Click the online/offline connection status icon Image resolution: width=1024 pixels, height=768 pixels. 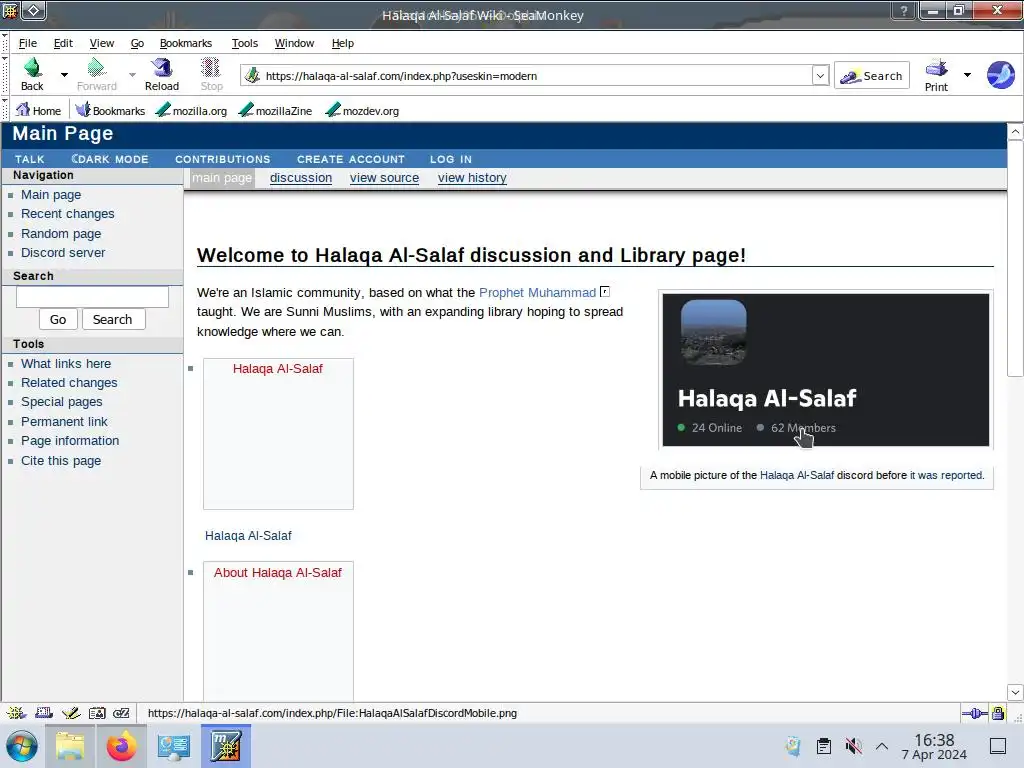pyautogui.click(x=974, y=713)
